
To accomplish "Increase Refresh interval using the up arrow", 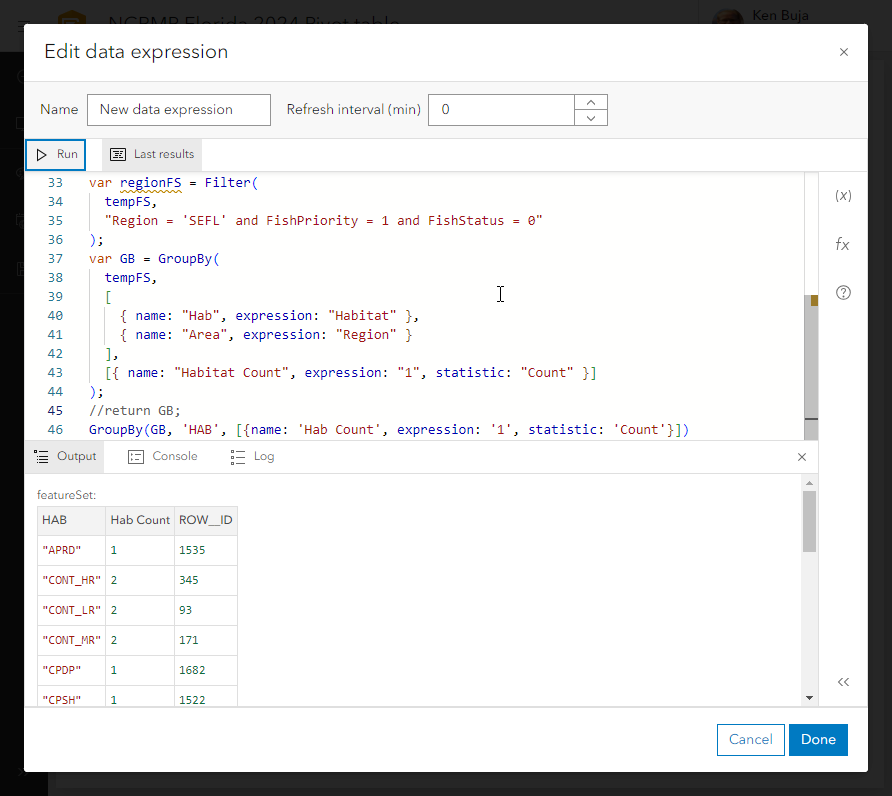I will pyautogui.click(x=591, y=102).
